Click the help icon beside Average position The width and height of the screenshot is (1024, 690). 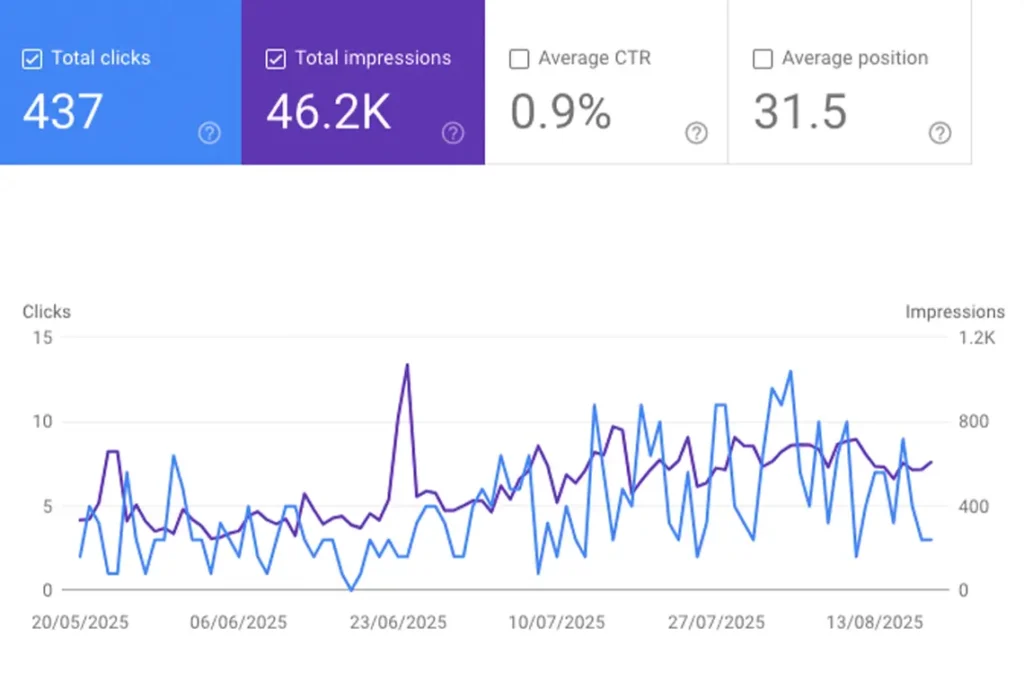(x=940, y=133)
